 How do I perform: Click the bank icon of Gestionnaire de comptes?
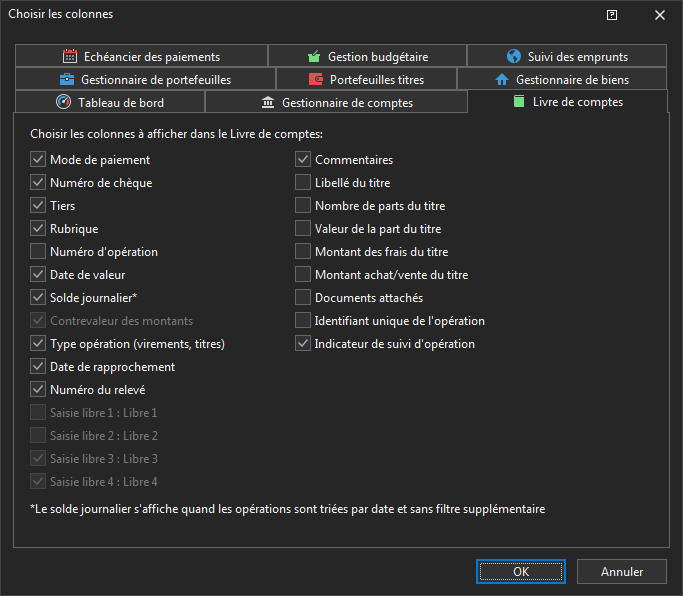pyautogui.click(x=268, y=102)
